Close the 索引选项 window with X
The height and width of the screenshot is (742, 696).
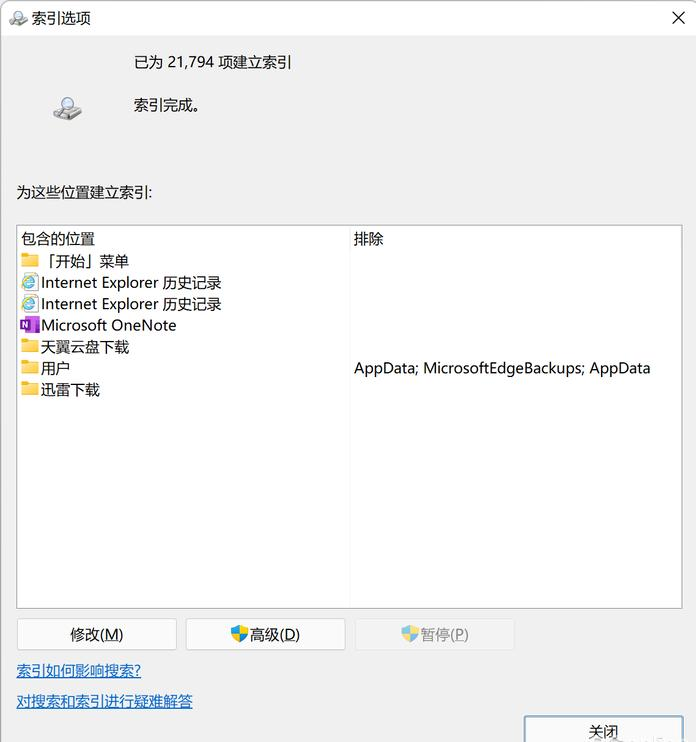click(x=679, y=18)
